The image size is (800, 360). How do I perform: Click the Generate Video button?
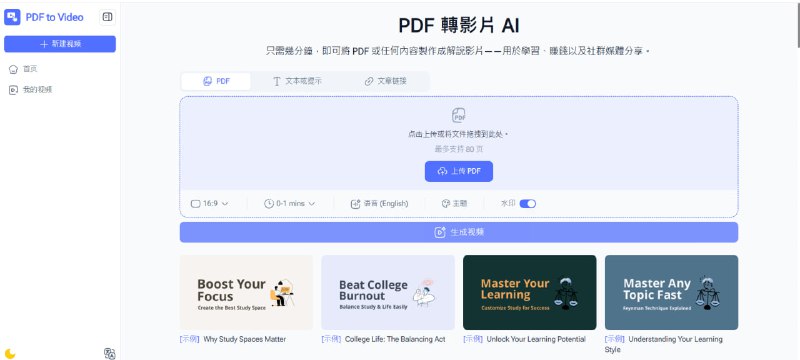459,233
